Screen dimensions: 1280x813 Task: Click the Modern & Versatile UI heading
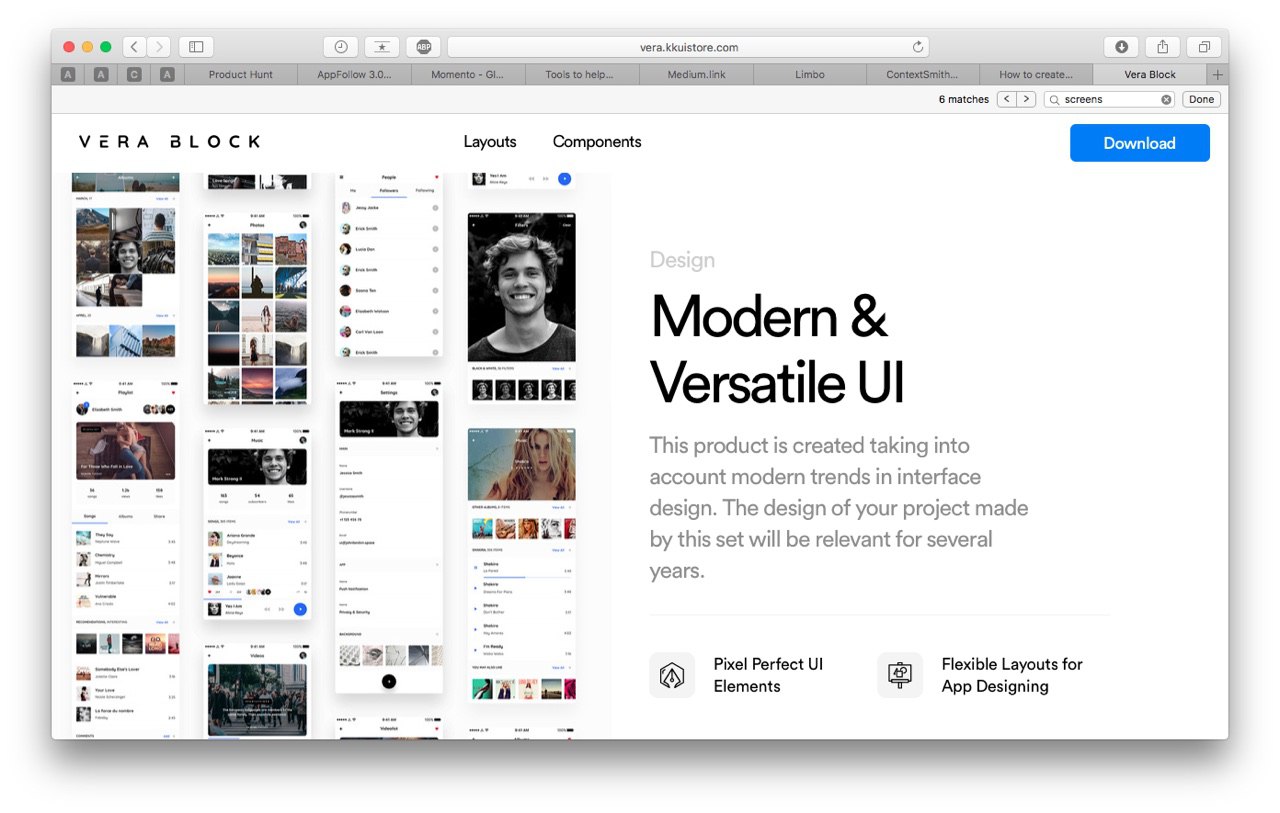(x=777, y=348)
